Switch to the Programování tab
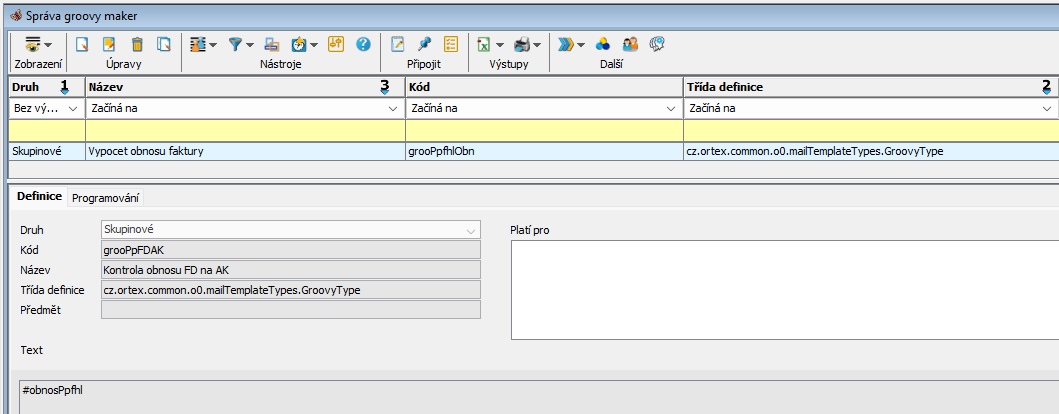Image resolution: width=1059 pixels, height=414 pixels. click(x=105, y=198)
